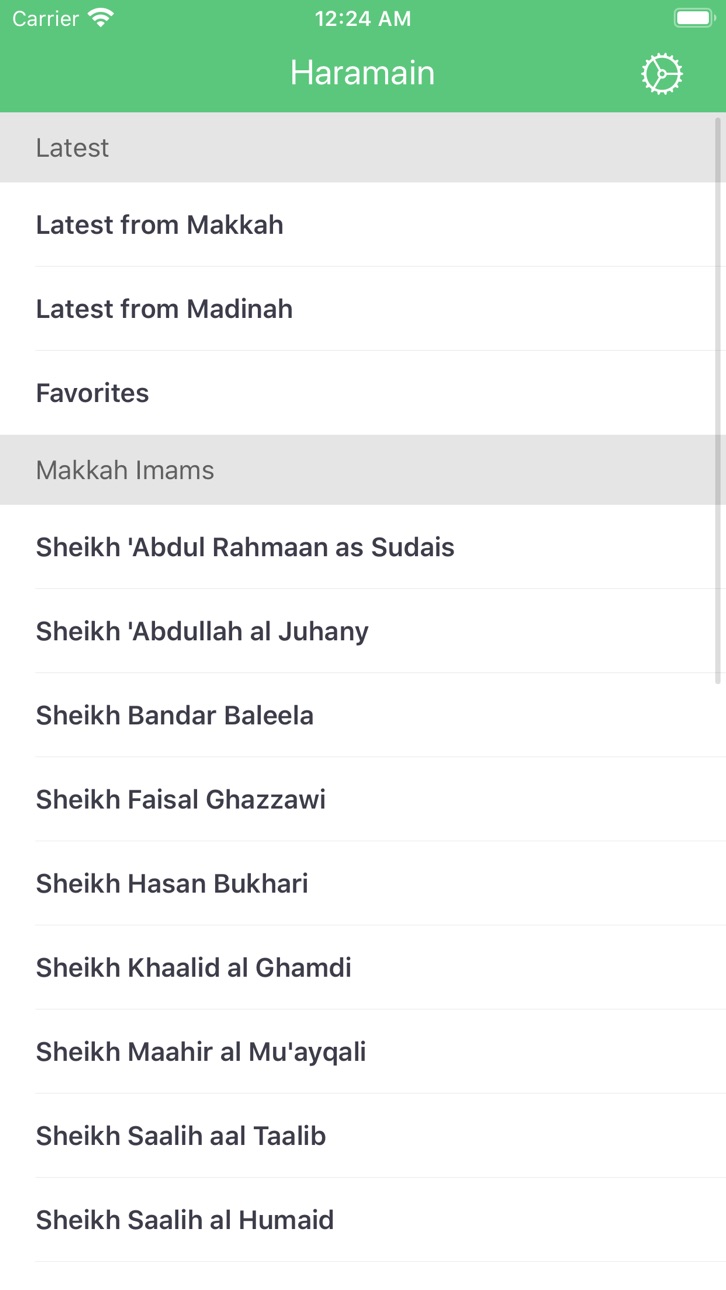This screenshot has height=1290, width=726.
Task: Choose Sheikh Faisal Ghazzawi
Action: pyautogui.click(x=363, y=799)
